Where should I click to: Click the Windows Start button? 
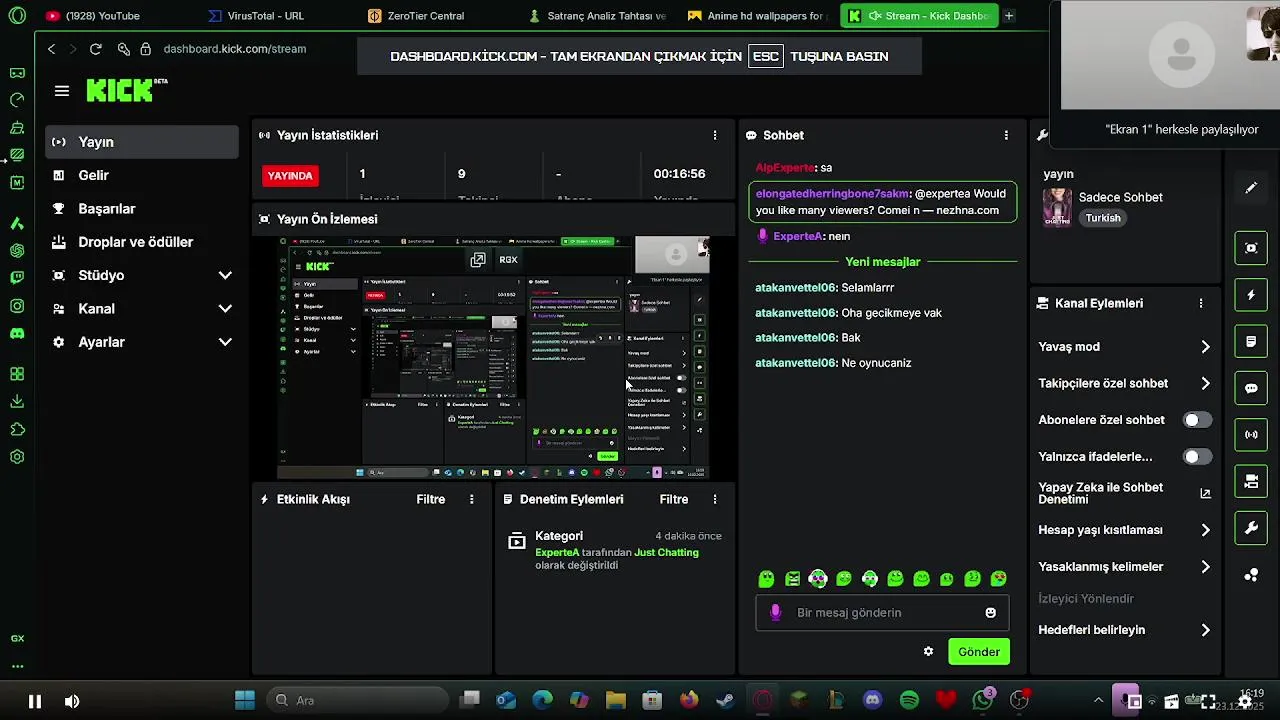coord(245,700)
